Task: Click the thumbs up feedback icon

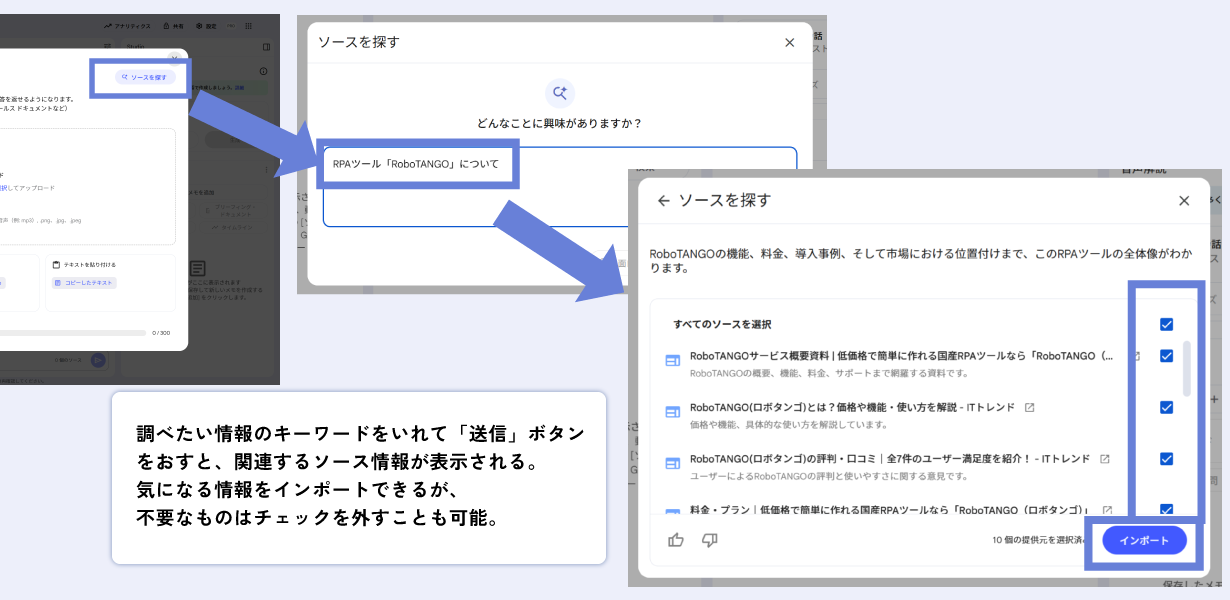Action: pyautogui.click(x=676, y=540)
